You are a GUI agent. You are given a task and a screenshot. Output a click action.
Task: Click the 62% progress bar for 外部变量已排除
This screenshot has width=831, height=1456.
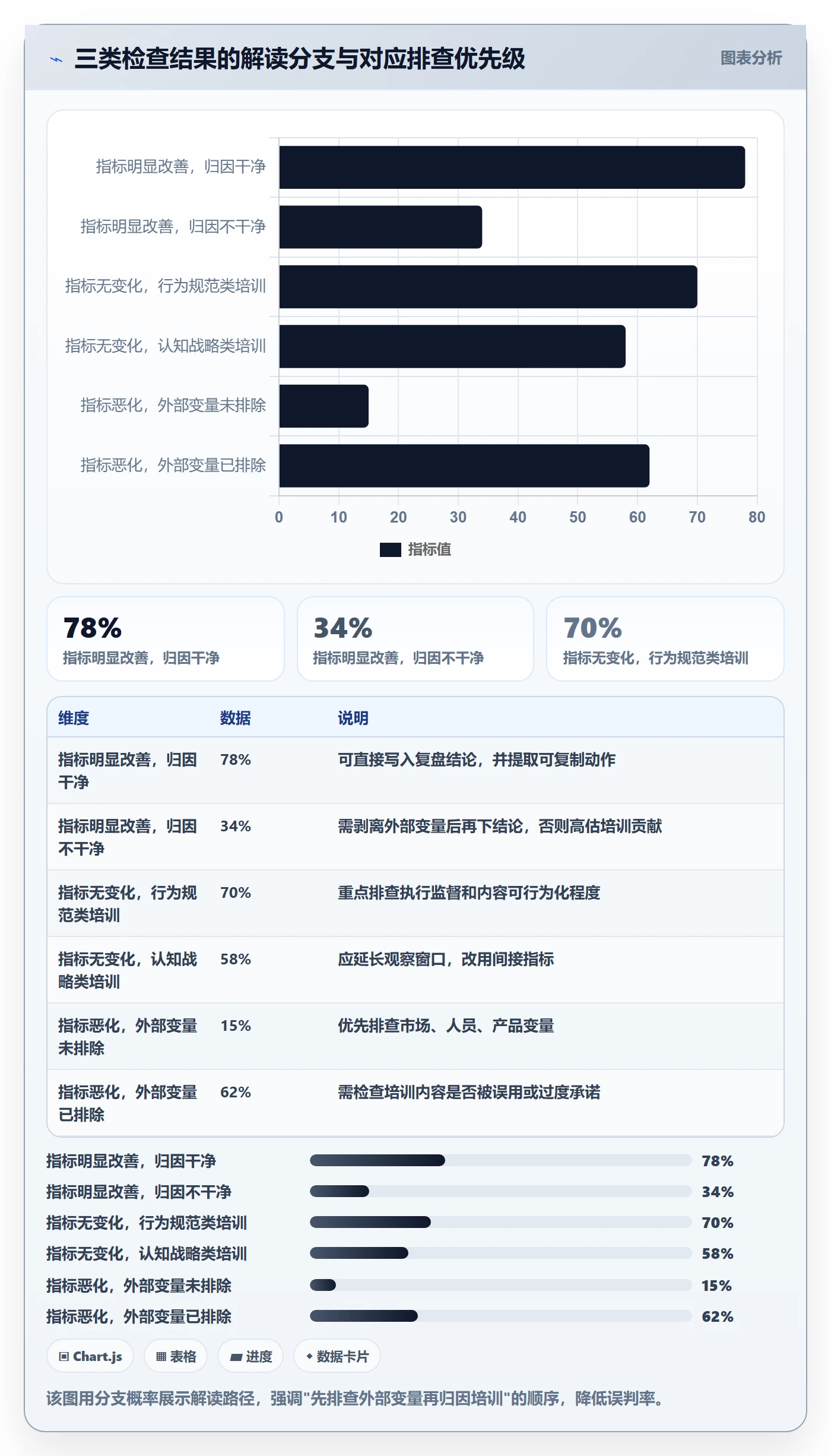[x=500, y=1316]
